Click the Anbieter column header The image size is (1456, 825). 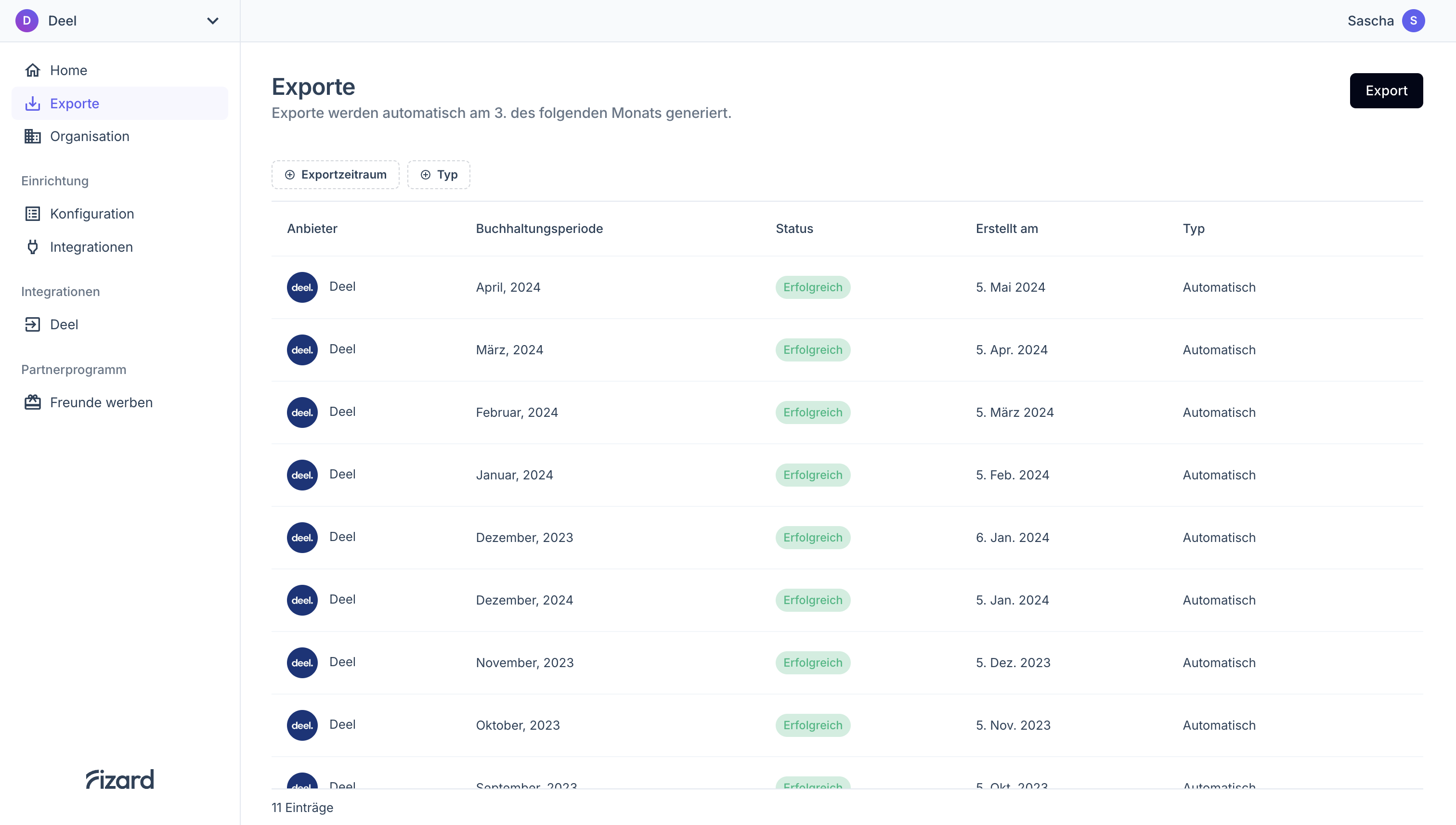coord(312,228)
